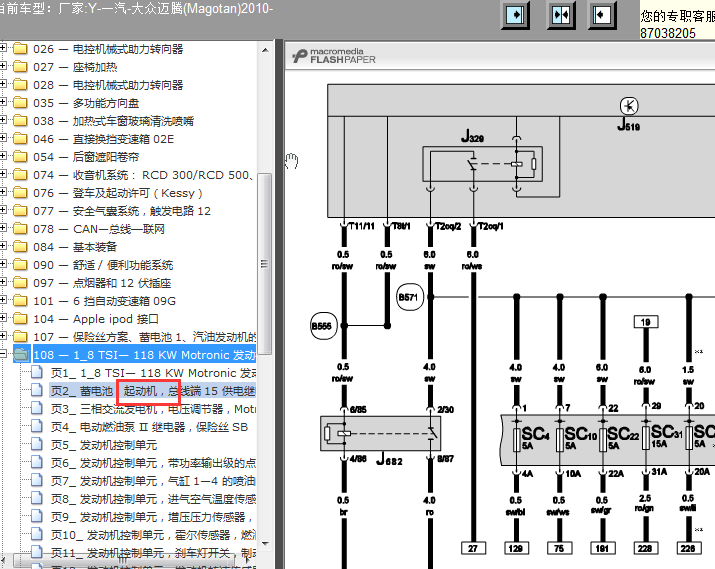
Task: Click reference box 19 in diagram
Action: pyautogui.click(x=646, y=322)
